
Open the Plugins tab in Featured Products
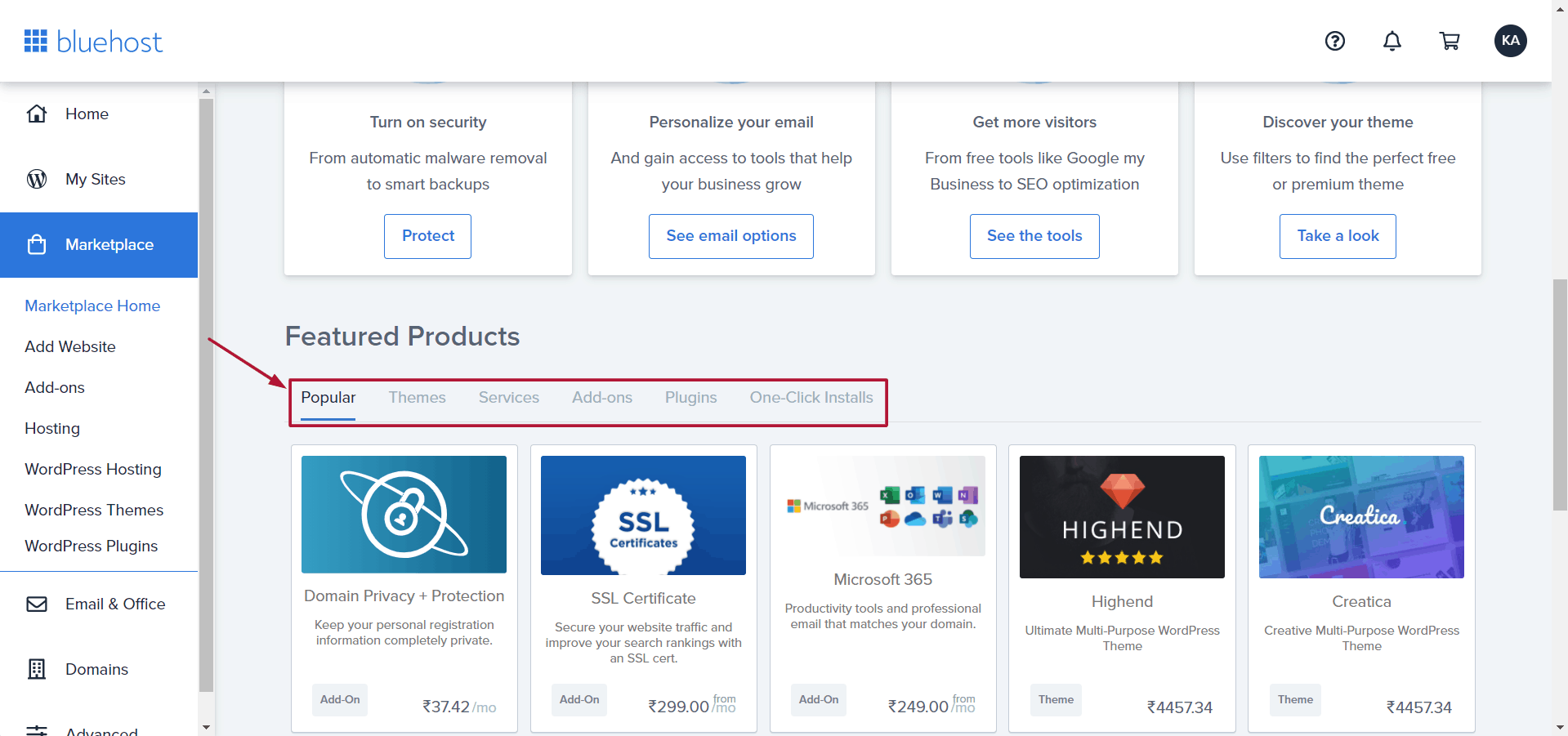pos(690,398)
